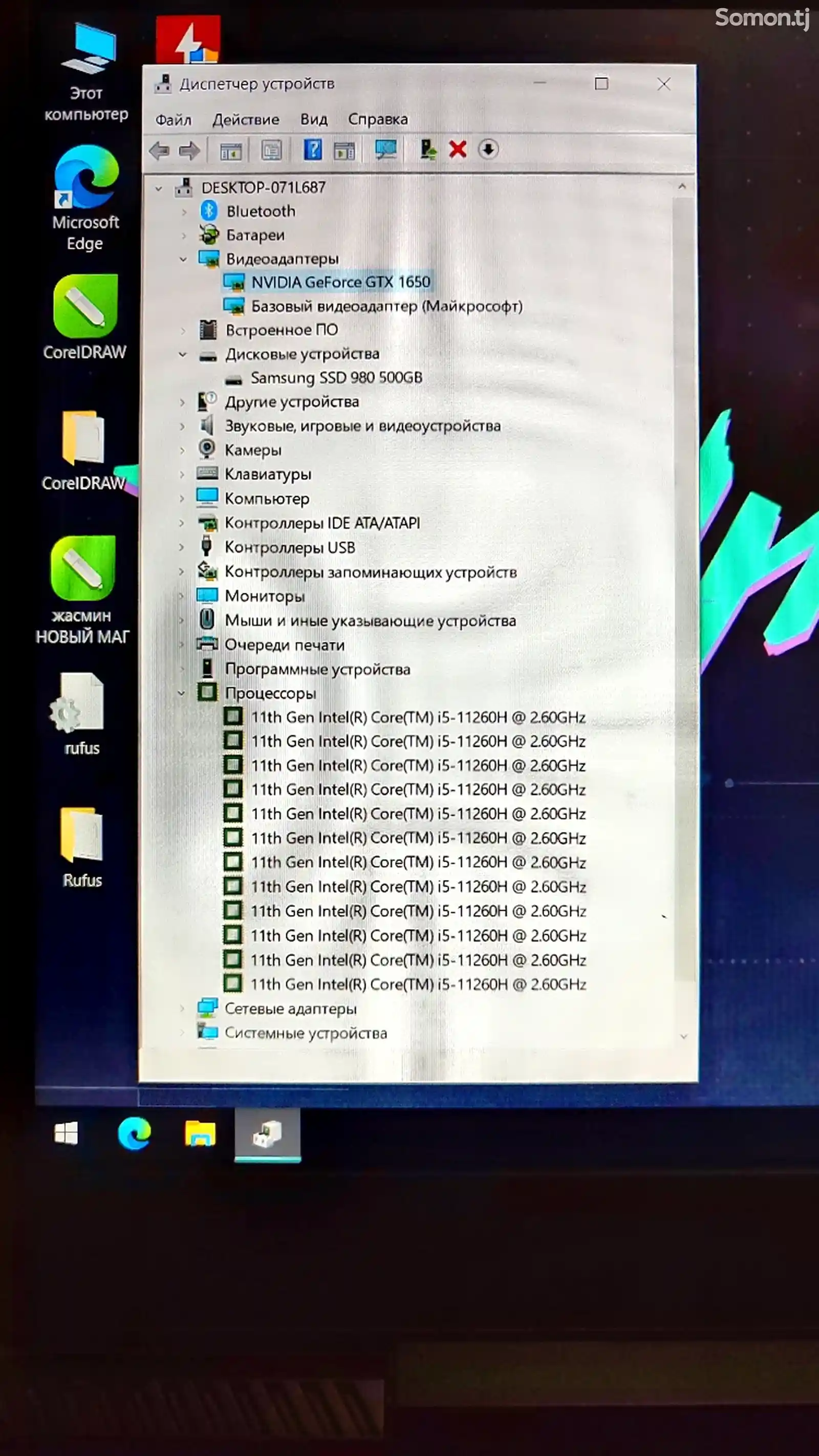Image resolution: width=819 pixels, height=1456 pixels.
Task: Expand the Другие устройства category arrow
Action: (x=182, y=402)
